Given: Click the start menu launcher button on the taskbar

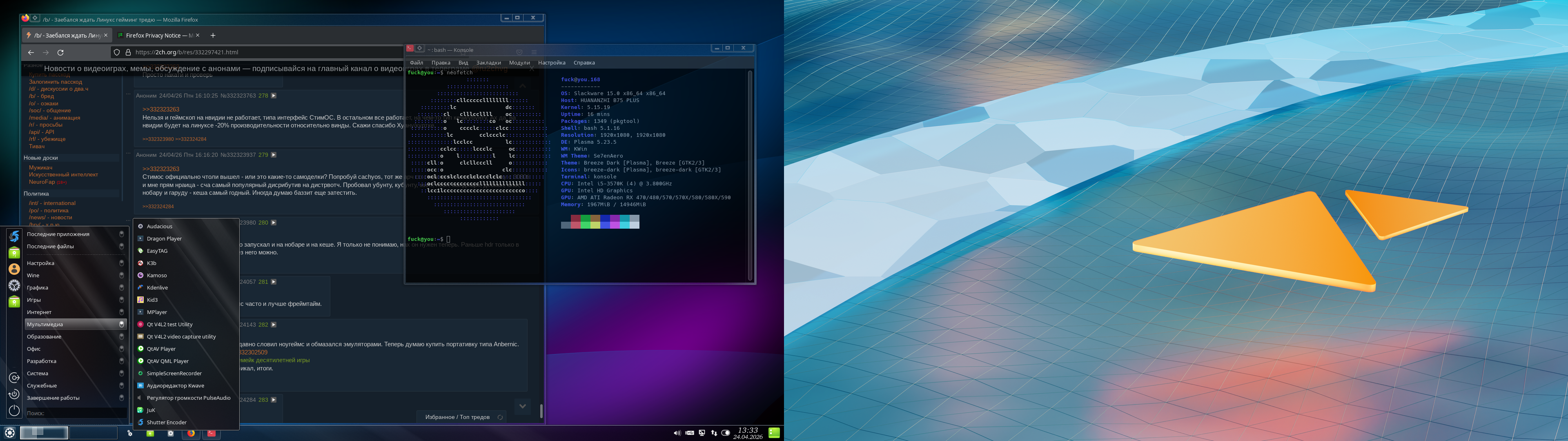Looking at the screenshot, I should pyautogui.click(x=10, y=433).
